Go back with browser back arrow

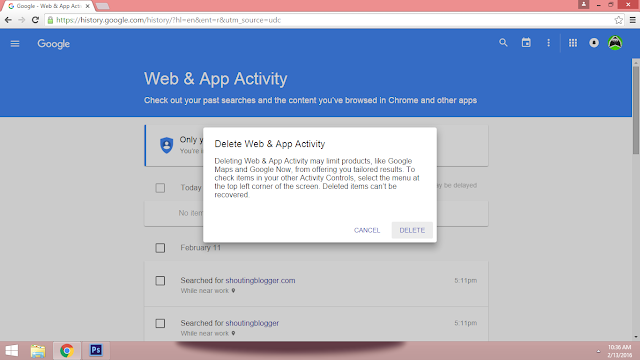pyautogui.click(x=8, y=20)
